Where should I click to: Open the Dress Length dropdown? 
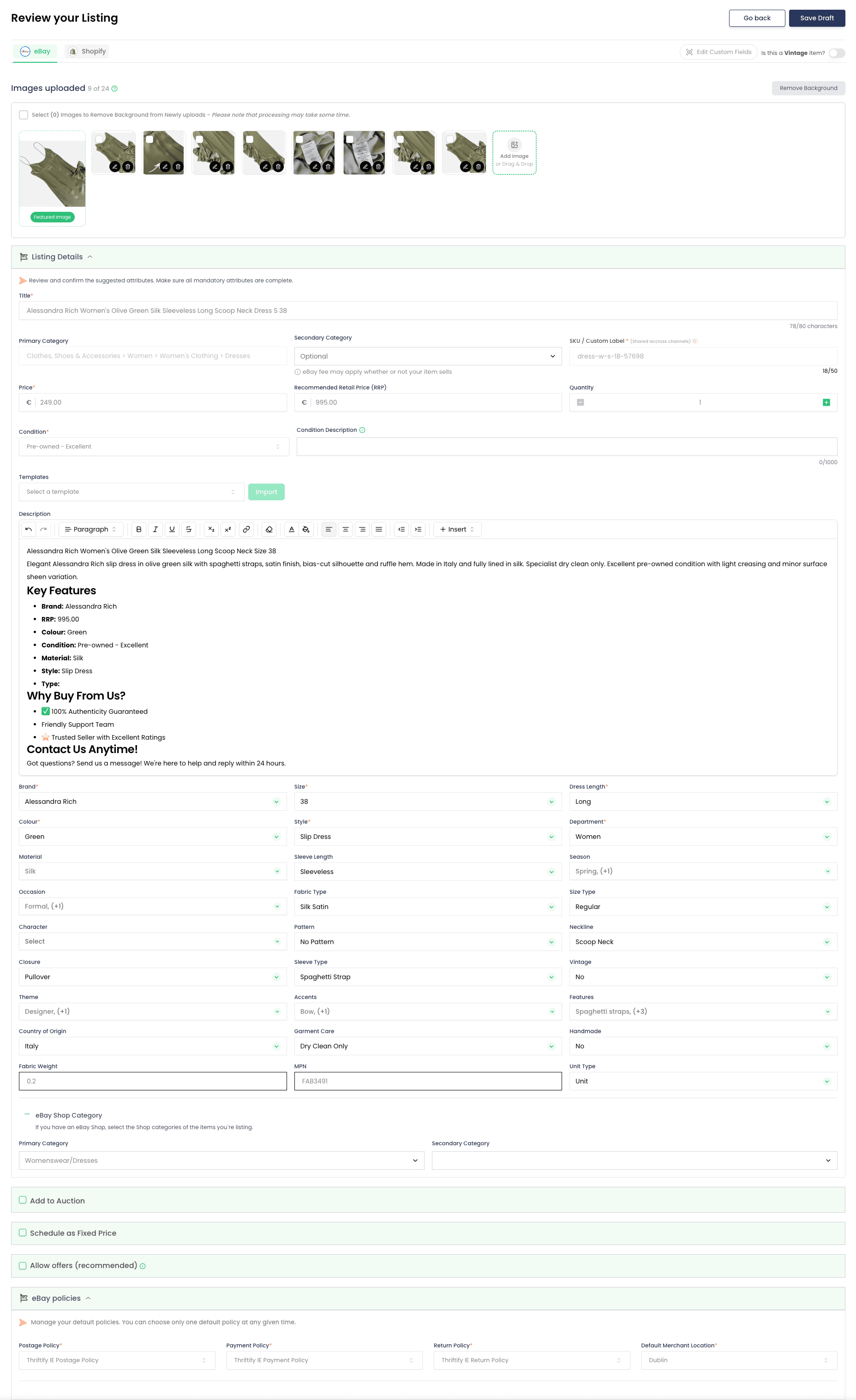click(703, 802)
